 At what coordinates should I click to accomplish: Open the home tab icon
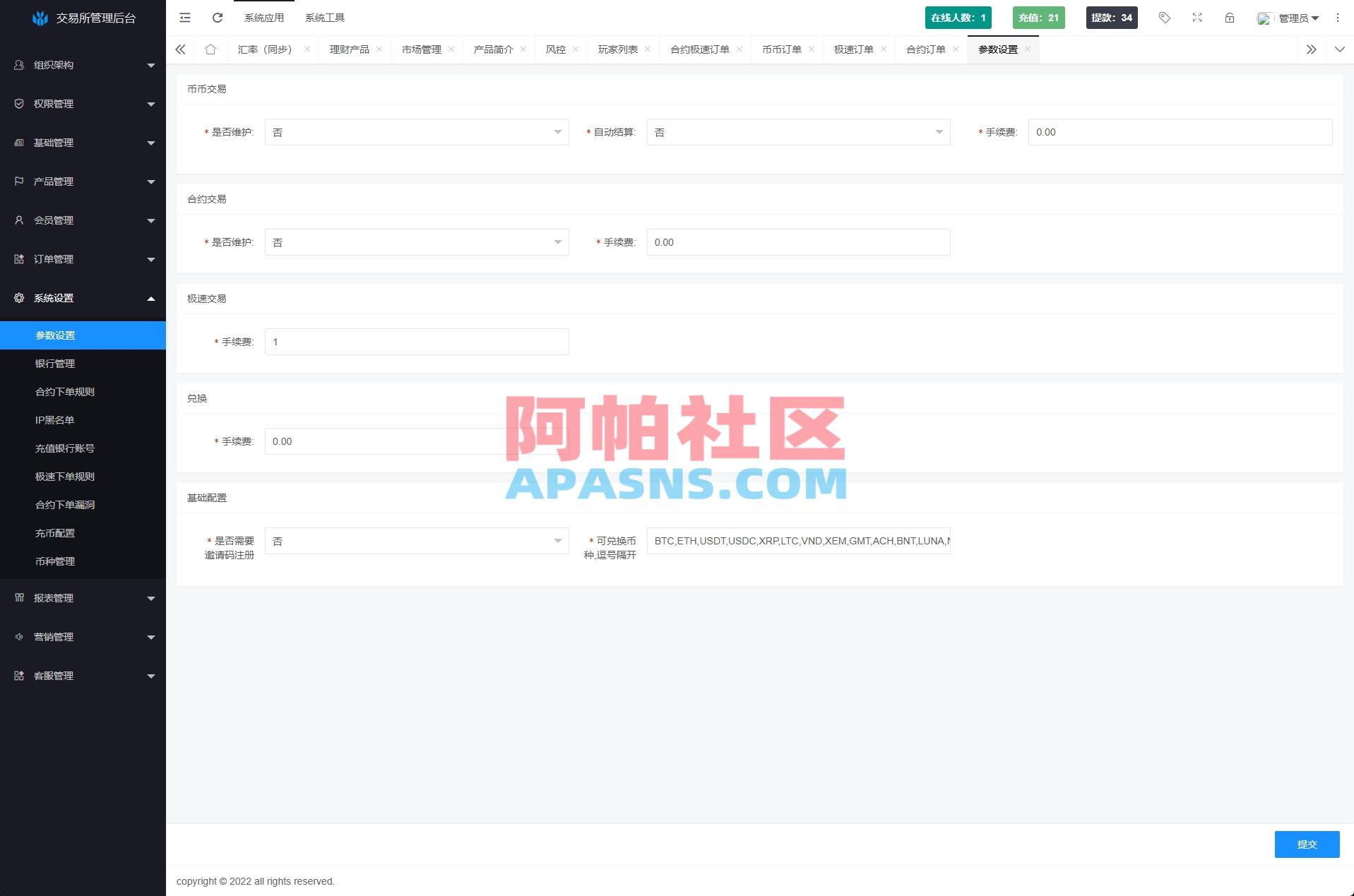pos(210,49)
